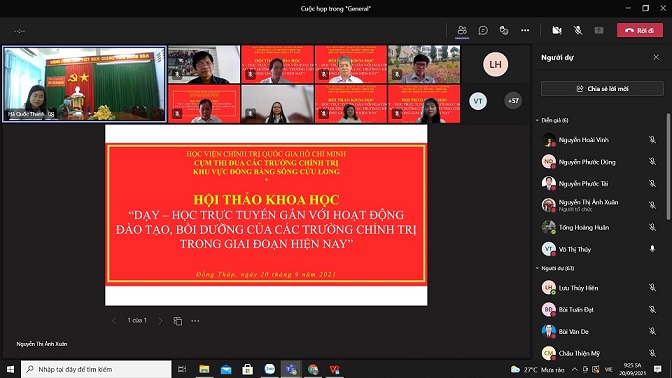The height and width of the screenshot is (378, 672).
Task: Expand the +57 more participants bubble
Action: (x=513, y=101)
